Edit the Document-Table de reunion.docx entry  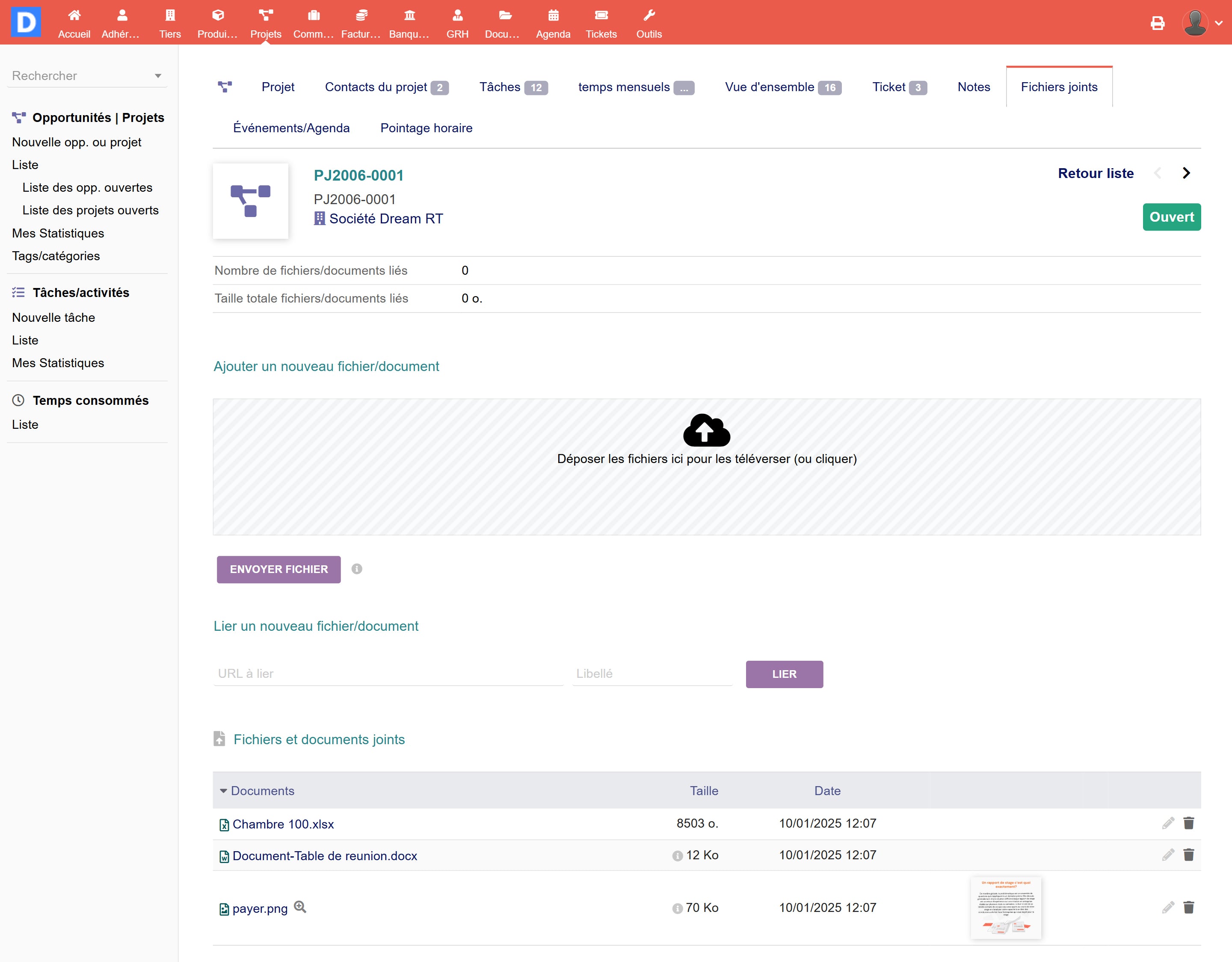(x=1168, y=855)
